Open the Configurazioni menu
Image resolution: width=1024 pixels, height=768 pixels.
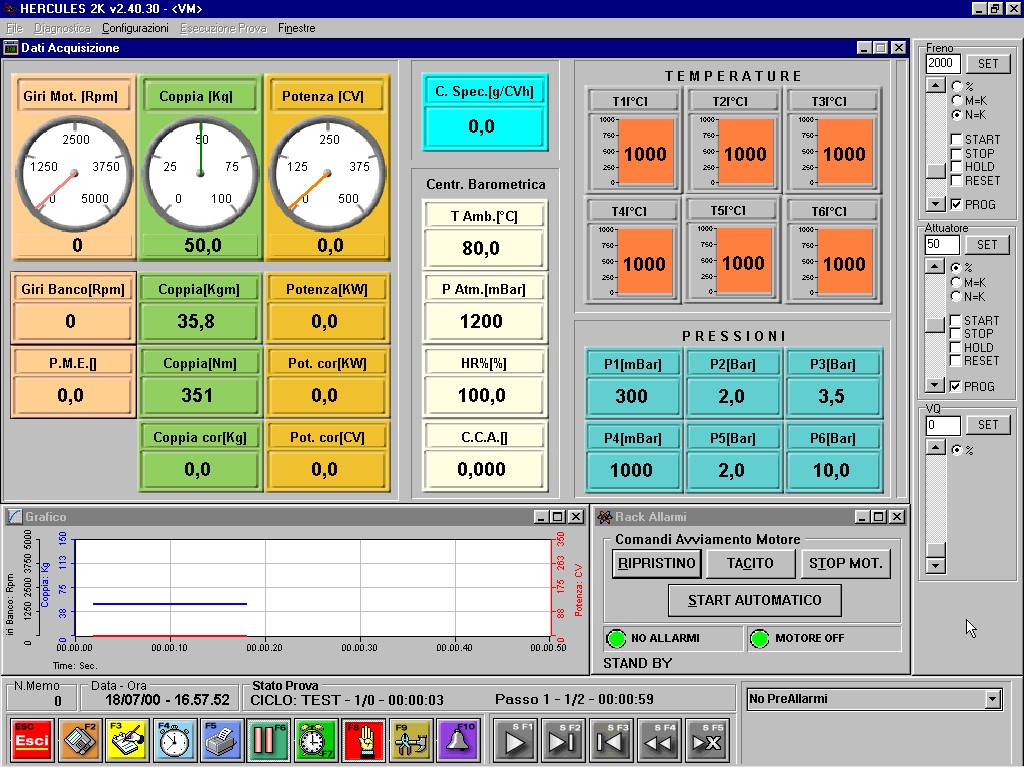pyautogui.click(x=135, y=28)
